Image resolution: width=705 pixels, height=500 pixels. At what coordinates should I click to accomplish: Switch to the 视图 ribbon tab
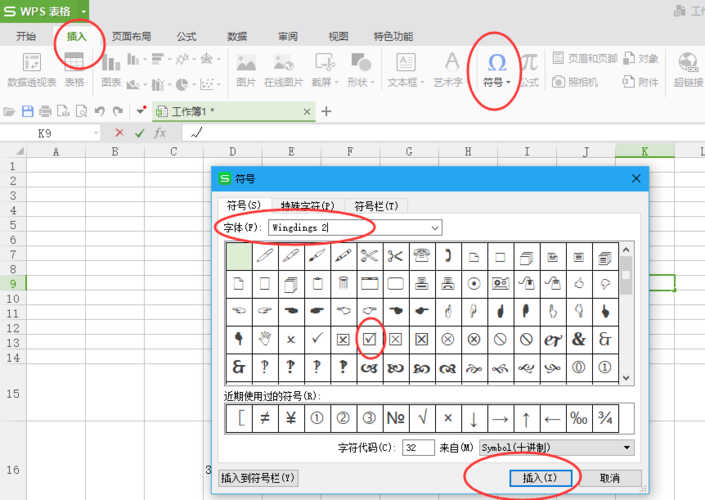tap(338, 36)
